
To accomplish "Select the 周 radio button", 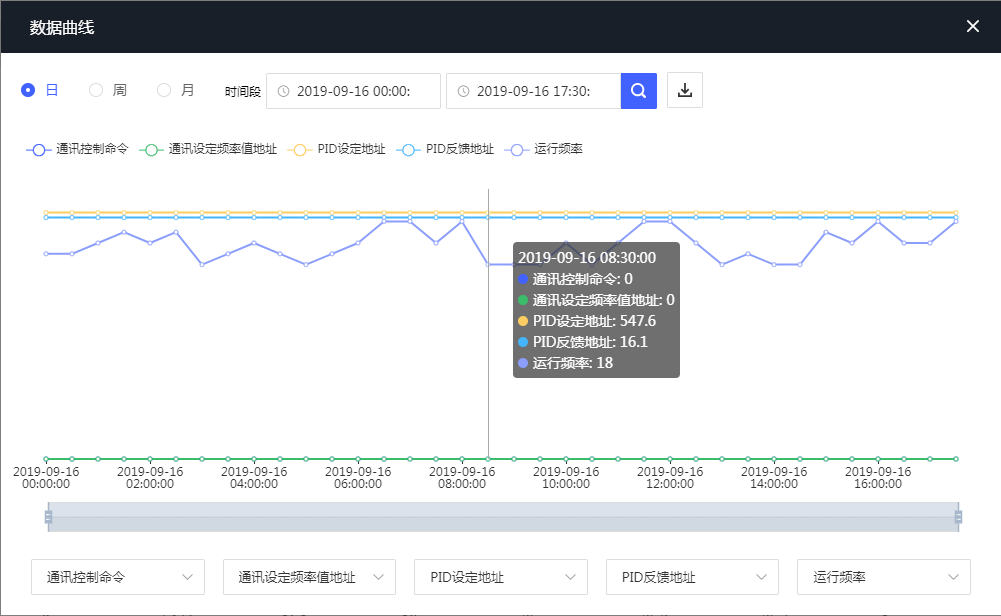I will point(96,90).
